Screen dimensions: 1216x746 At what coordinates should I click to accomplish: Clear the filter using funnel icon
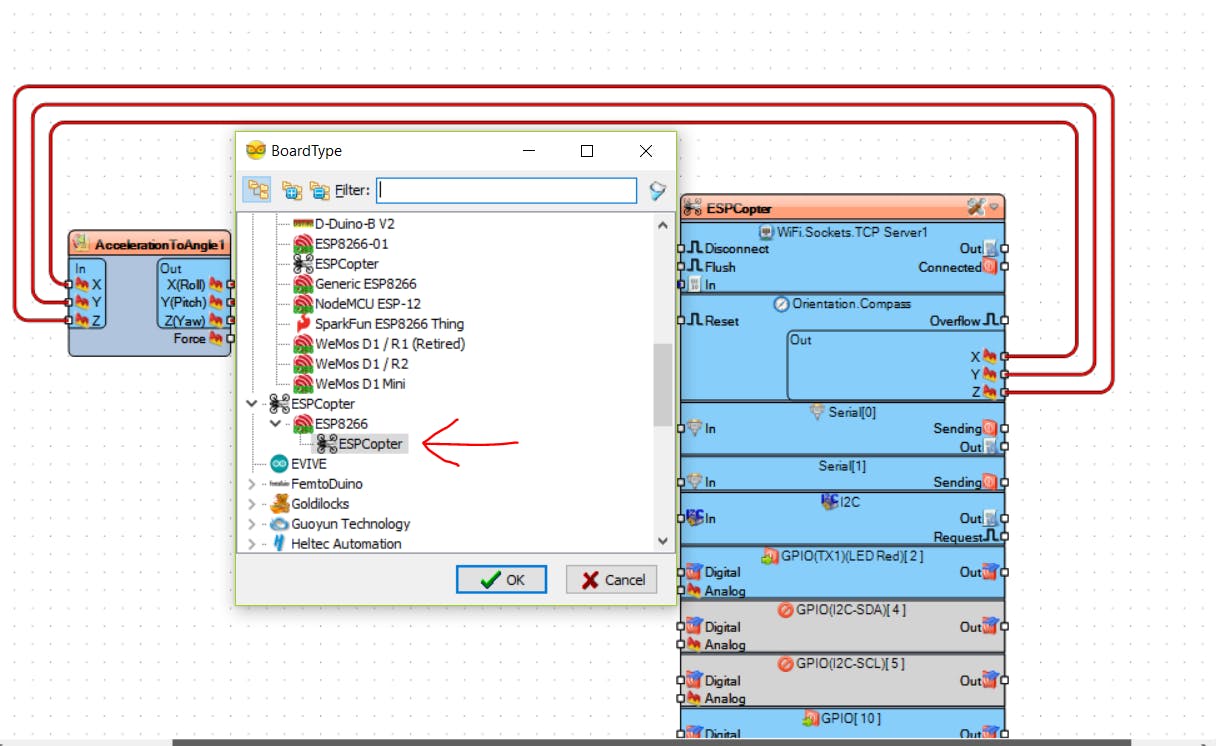click(x=657, y=190)
